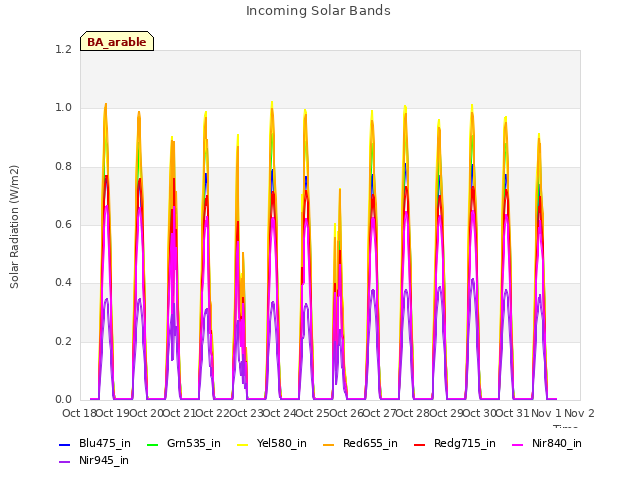Click the Solar Radiation (W/m2) axis label
The height and width of the screenshot is (480, 640).
tap(14, 227)
